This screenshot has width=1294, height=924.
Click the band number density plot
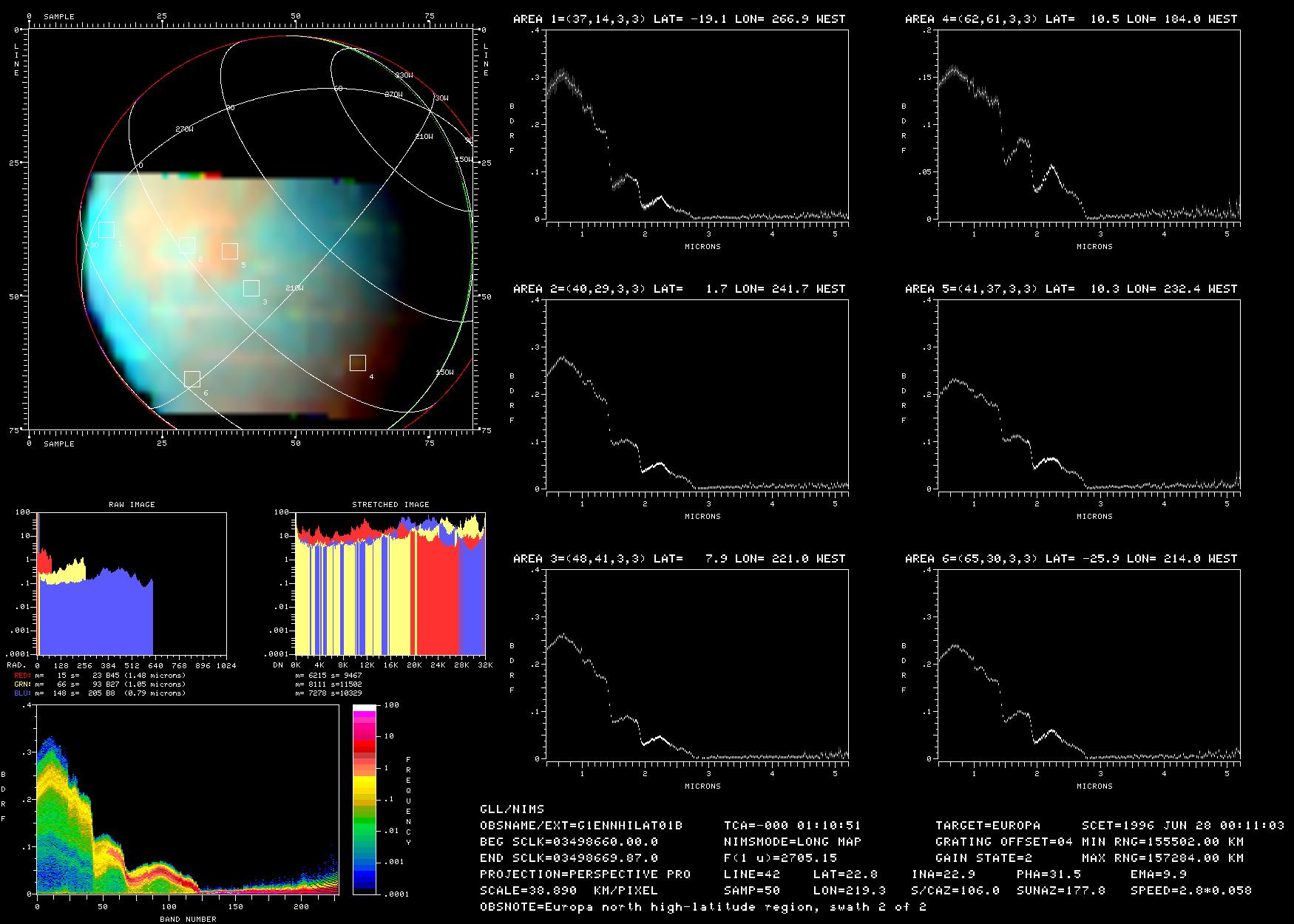point(187,799)
